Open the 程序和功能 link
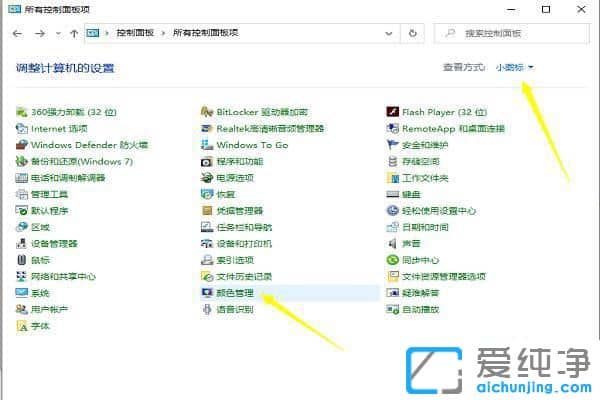600x400 pixels. (239, 161)
